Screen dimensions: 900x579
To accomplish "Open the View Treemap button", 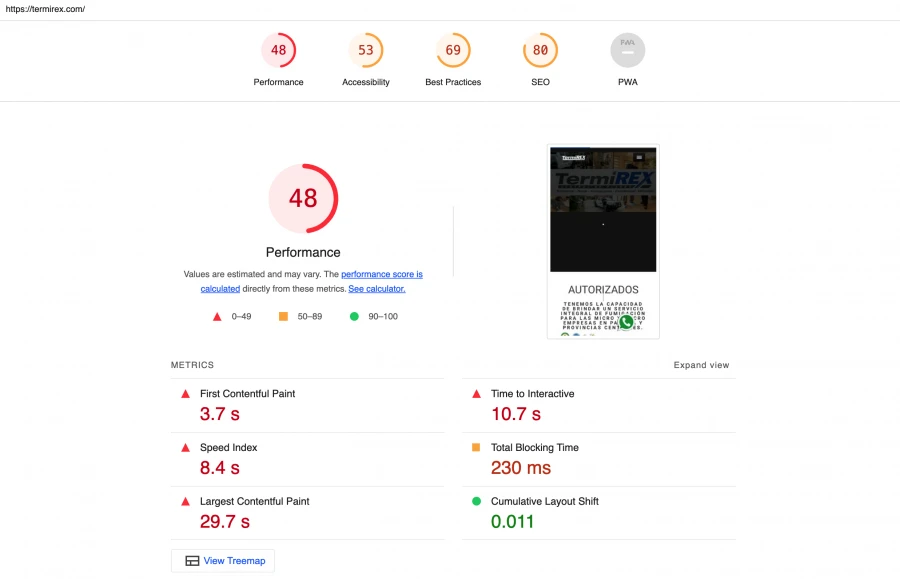I will 223,561.
